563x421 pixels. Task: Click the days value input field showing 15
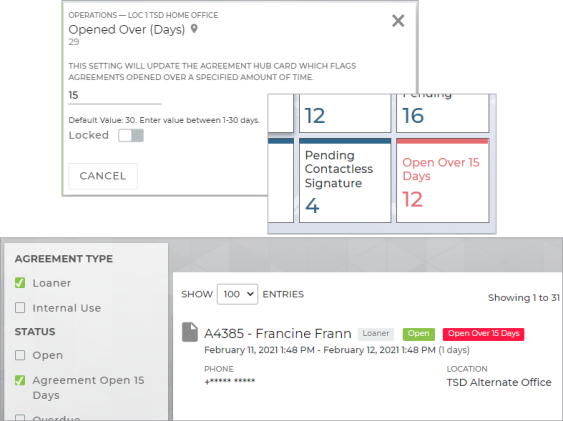click(x=115, y=95)
